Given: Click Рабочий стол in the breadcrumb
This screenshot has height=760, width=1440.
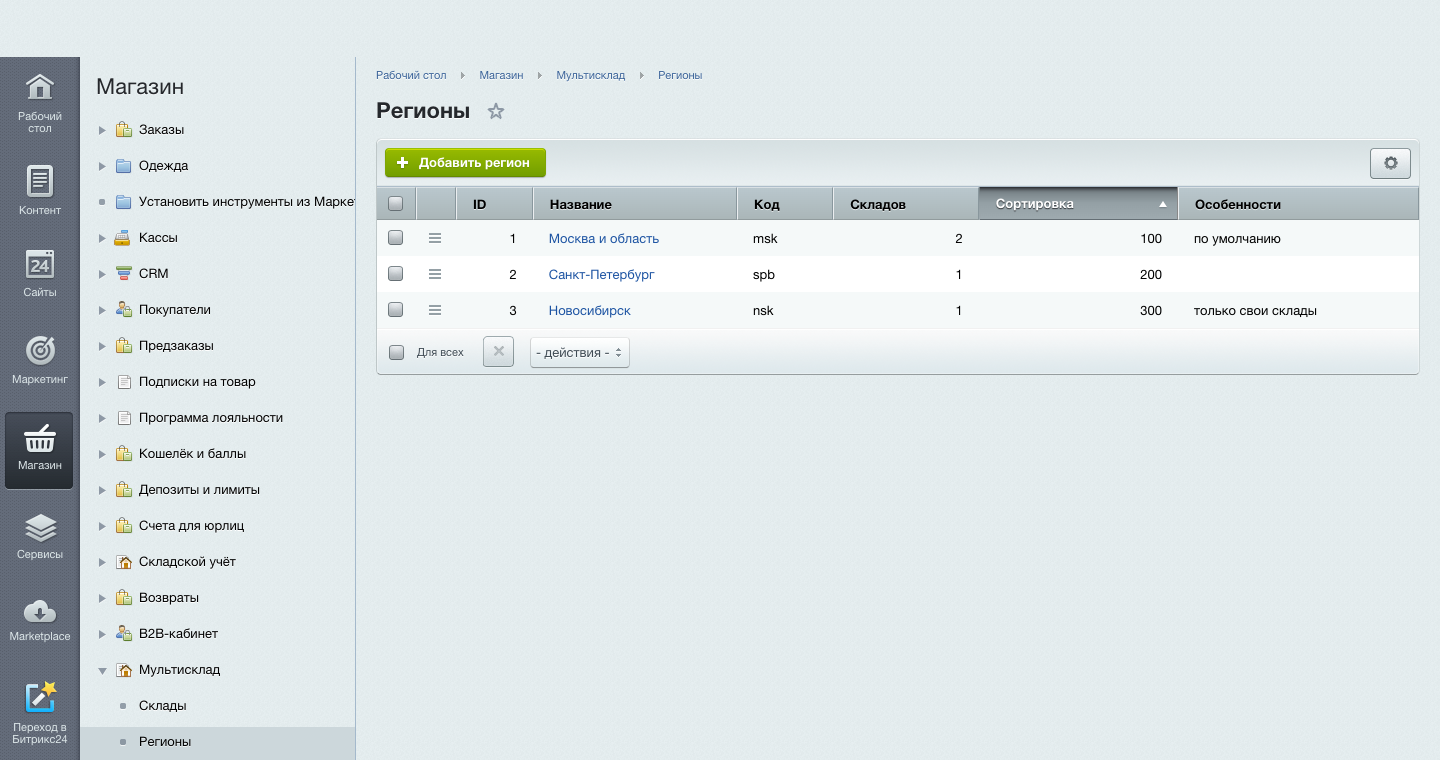Looking at the screenshot, I should point(411,76).
